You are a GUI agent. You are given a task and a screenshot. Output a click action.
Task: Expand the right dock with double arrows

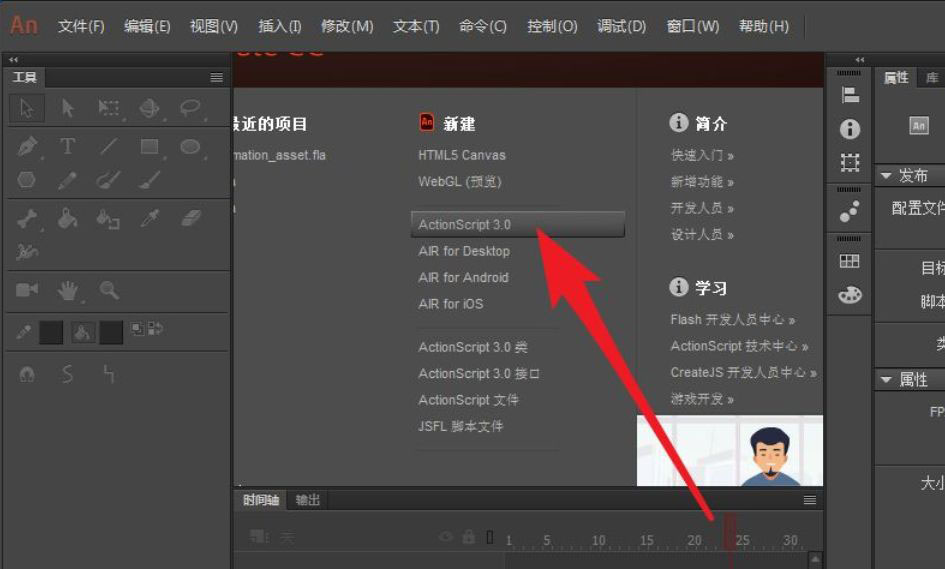tap(860, 59)
